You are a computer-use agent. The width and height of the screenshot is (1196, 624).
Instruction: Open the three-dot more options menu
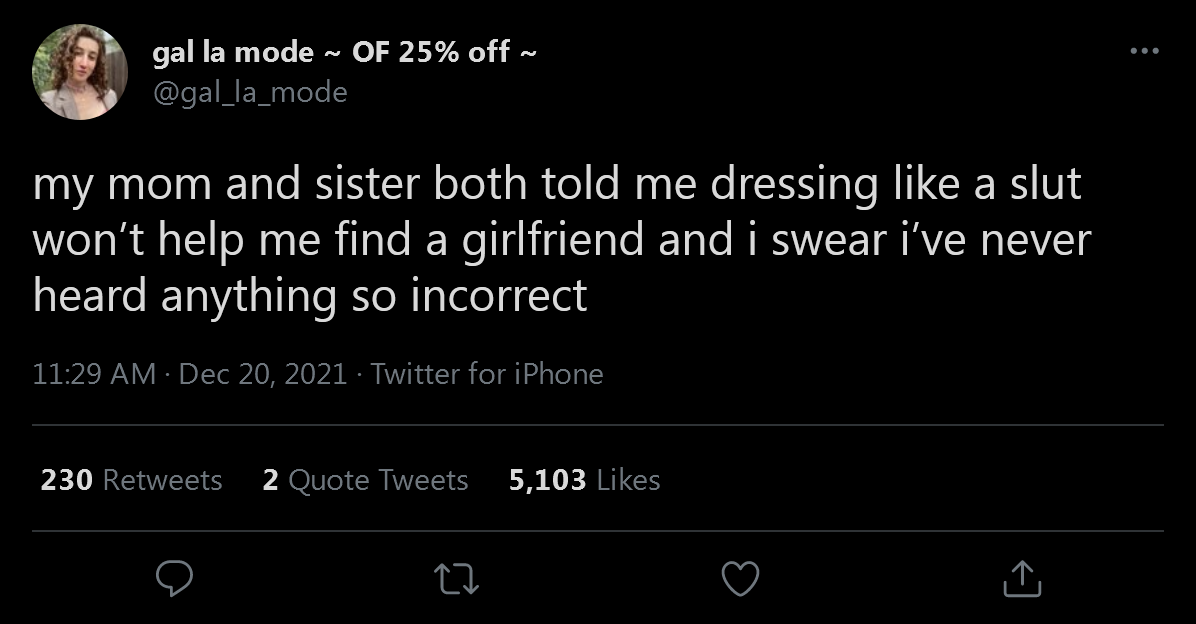pos(1145,51)
